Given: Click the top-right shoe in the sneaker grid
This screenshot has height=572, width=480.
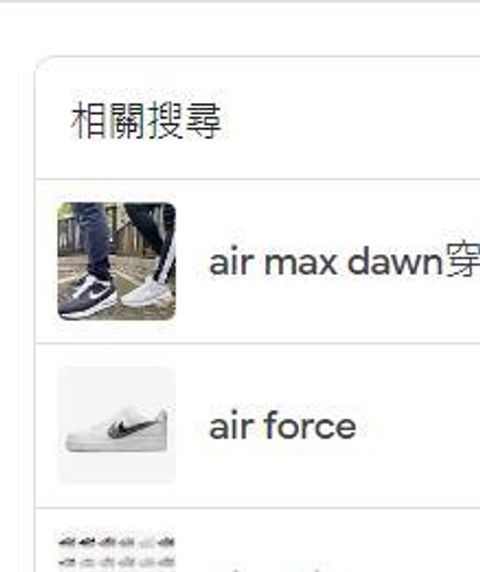Looking at the screenshot, I should click(168, 542).
